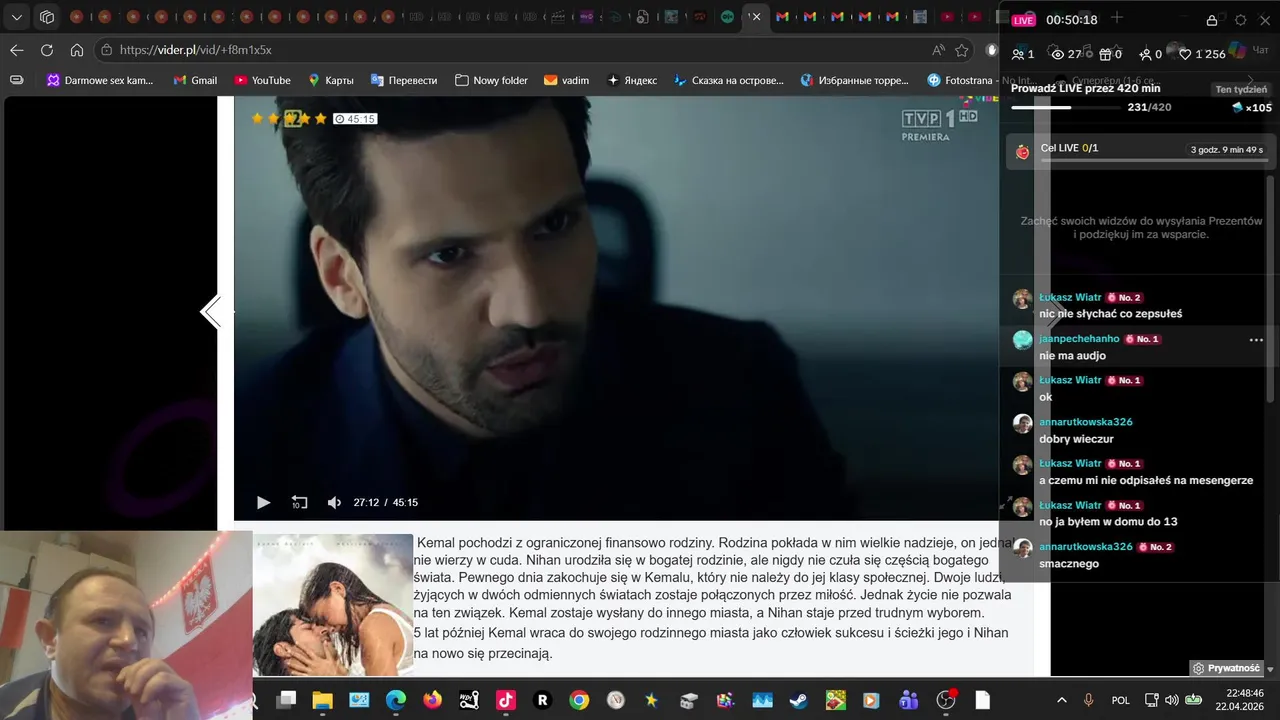
Task: Click the series poster thumbnail
Action: click(332, 605)
